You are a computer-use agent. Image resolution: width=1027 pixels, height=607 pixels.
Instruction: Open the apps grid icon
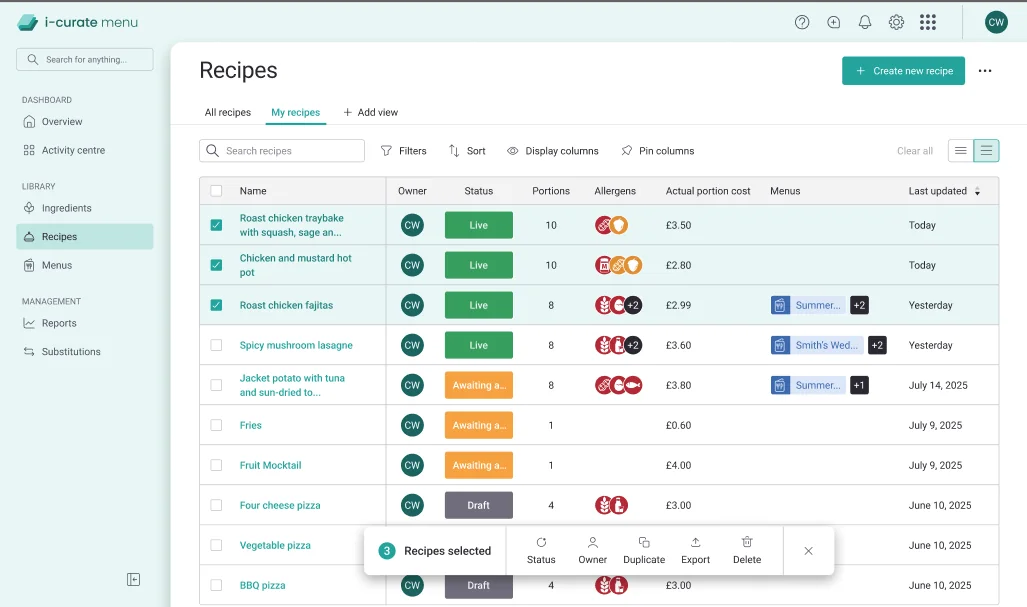[x=927, y=22]
